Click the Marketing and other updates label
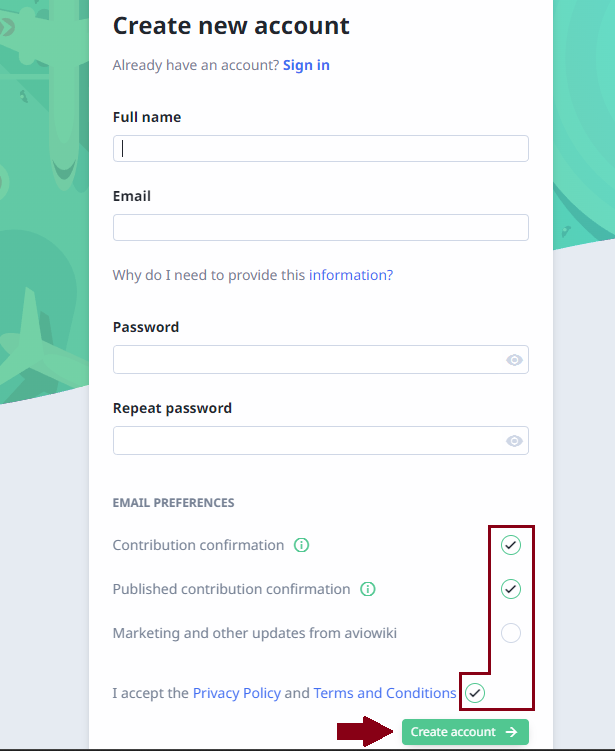Image resolution: width=615 pixels, height=751 pixels. pyautogui.click(x=254, y=633)
